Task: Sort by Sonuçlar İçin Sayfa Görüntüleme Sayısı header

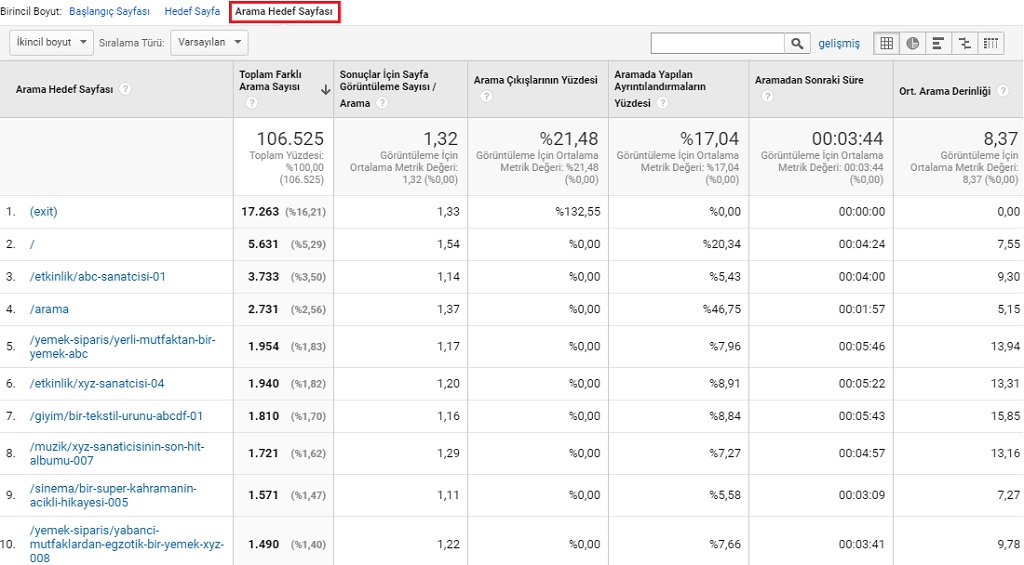Action: click(388, 88)
